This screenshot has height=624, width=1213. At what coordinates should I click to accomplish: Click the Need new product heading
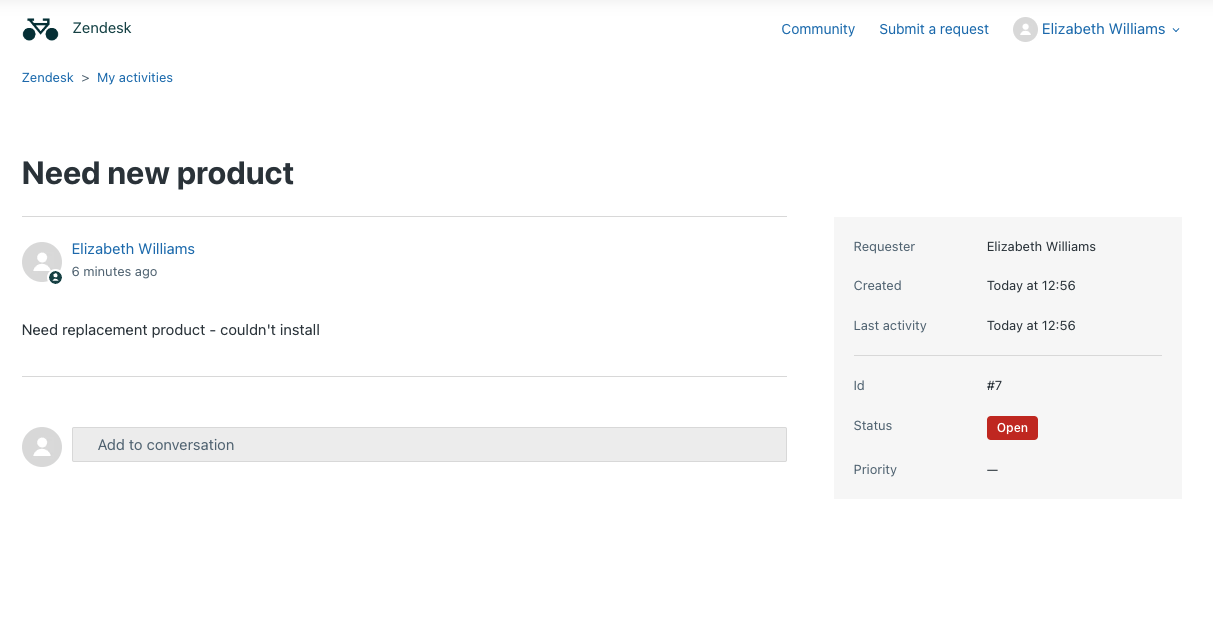(158, 173)
